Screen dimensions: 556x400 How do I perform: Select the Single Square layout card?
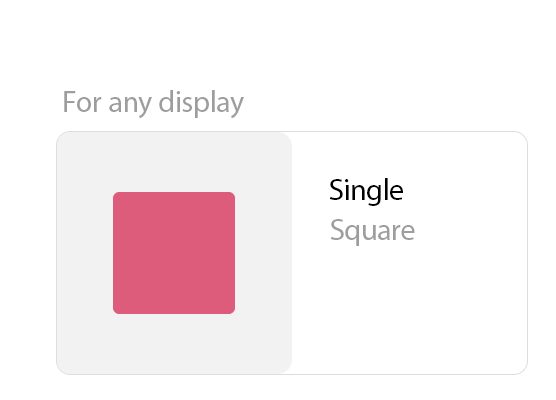click(292, 253)
